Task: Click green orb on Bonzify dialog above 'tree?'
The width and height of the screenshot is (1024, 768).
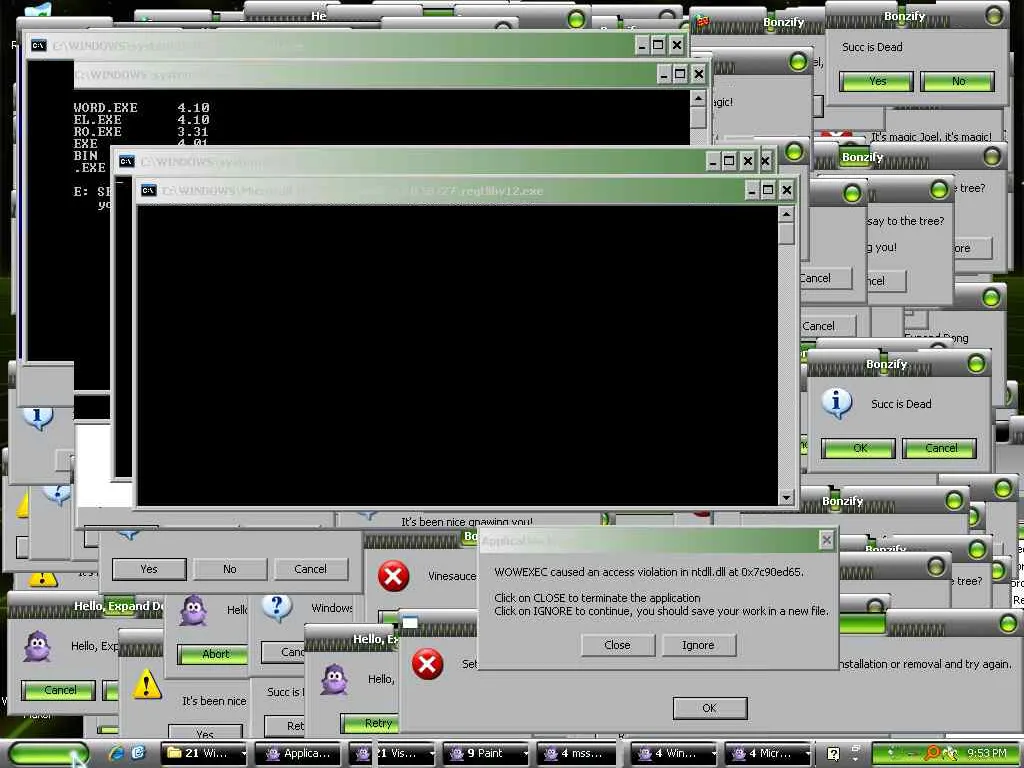Action: tap(992, 156)
